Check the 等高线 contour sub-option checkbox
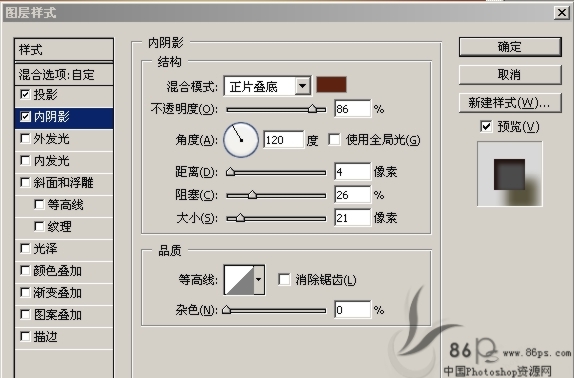 click(x=39, y=204)
